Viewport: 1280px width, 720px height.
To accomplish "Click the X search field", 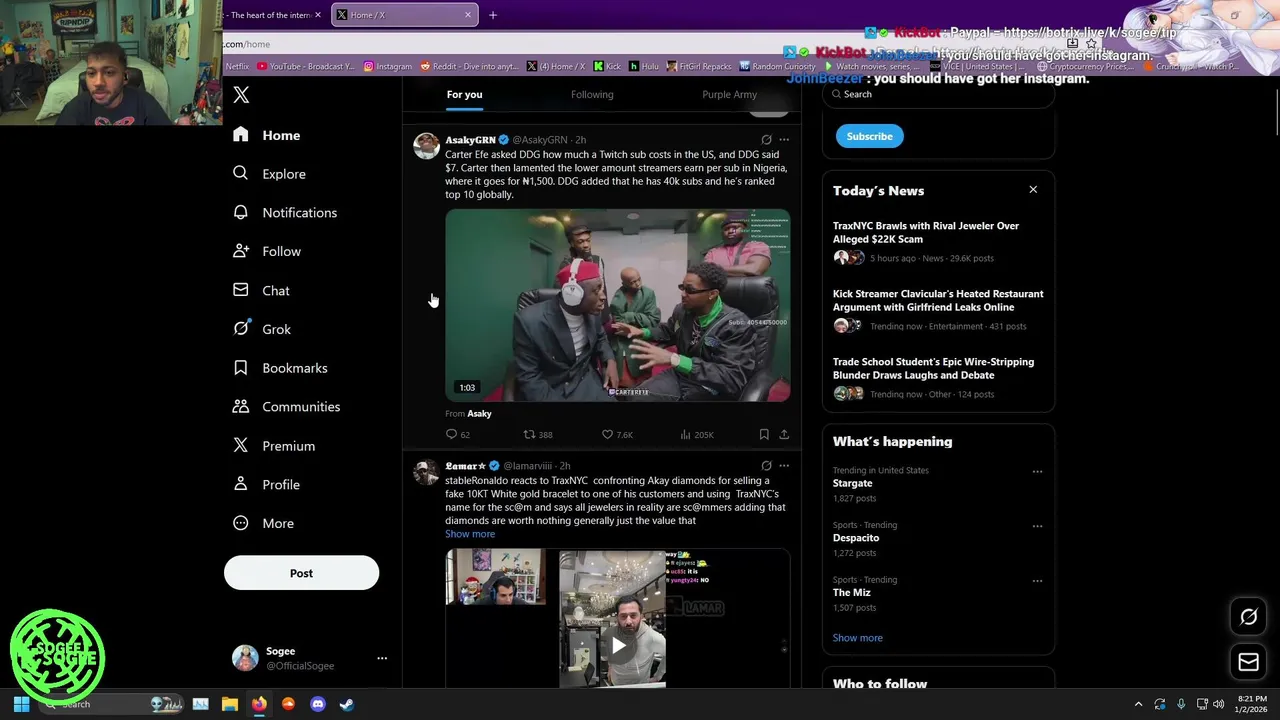I will [x=938, y=94].
